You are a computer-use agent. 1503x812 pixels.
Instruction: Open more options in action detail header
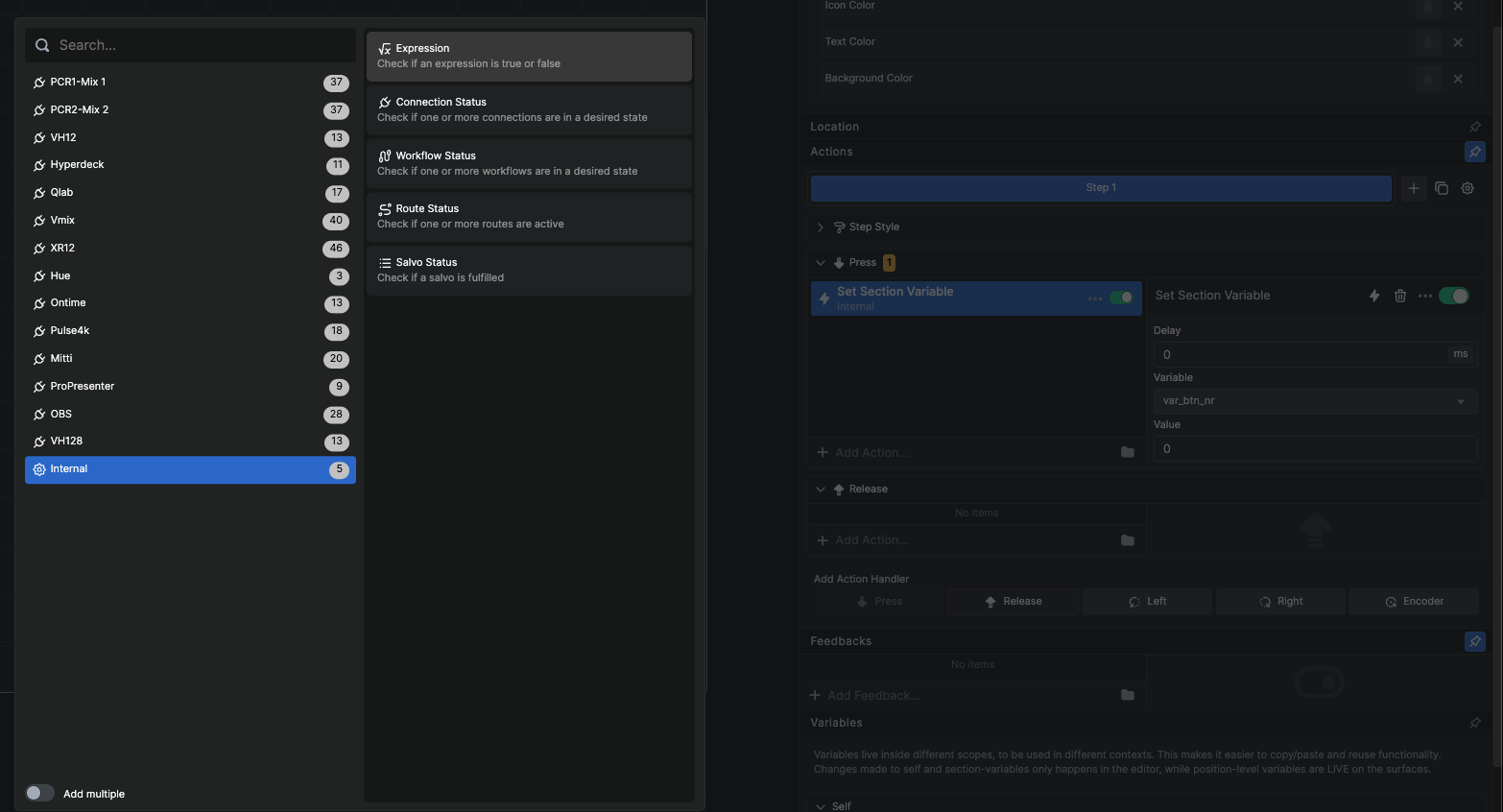(x=1425, y=296)
